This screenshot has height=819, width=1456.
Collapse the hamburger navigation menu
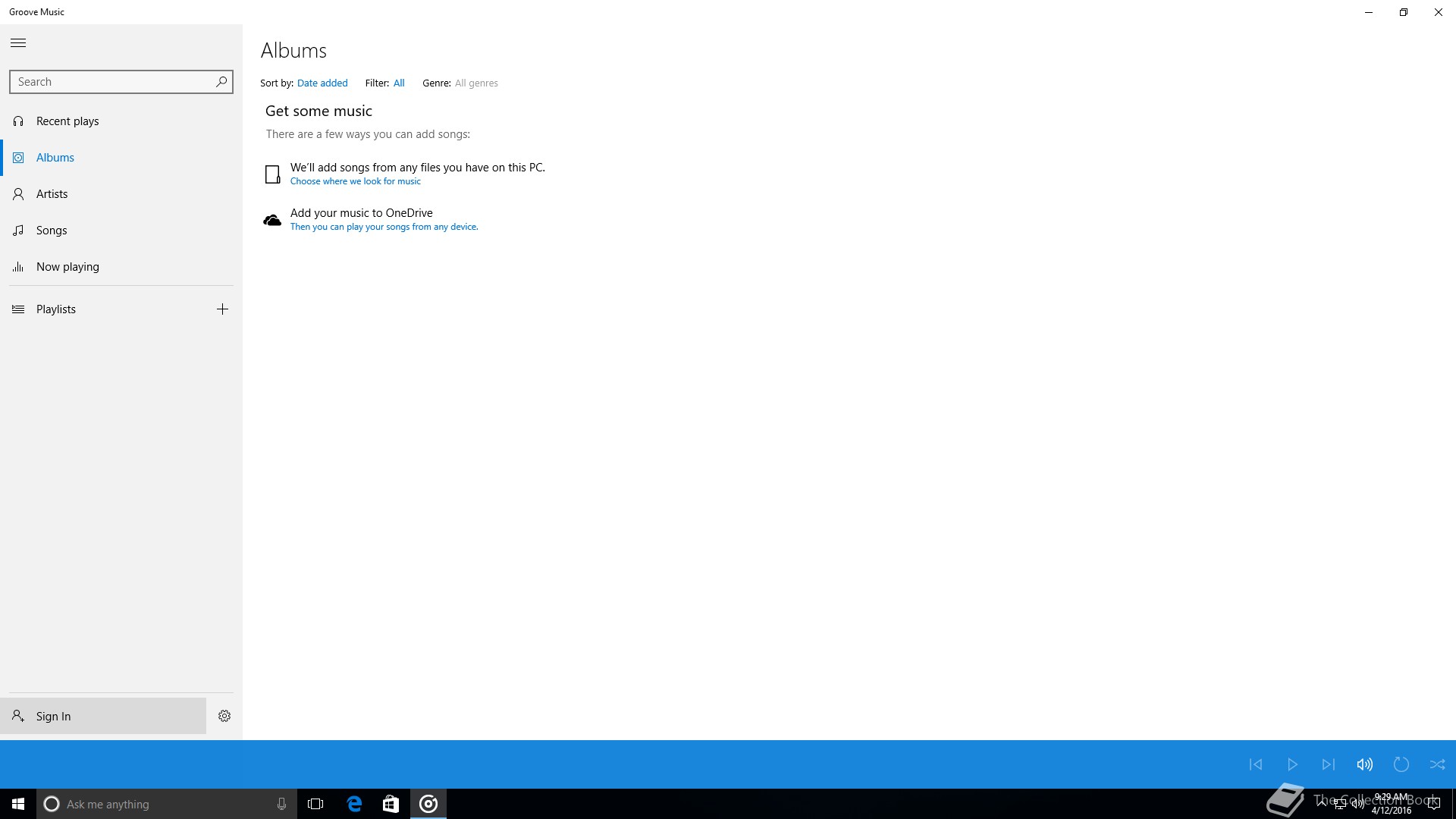pos(18,43)
